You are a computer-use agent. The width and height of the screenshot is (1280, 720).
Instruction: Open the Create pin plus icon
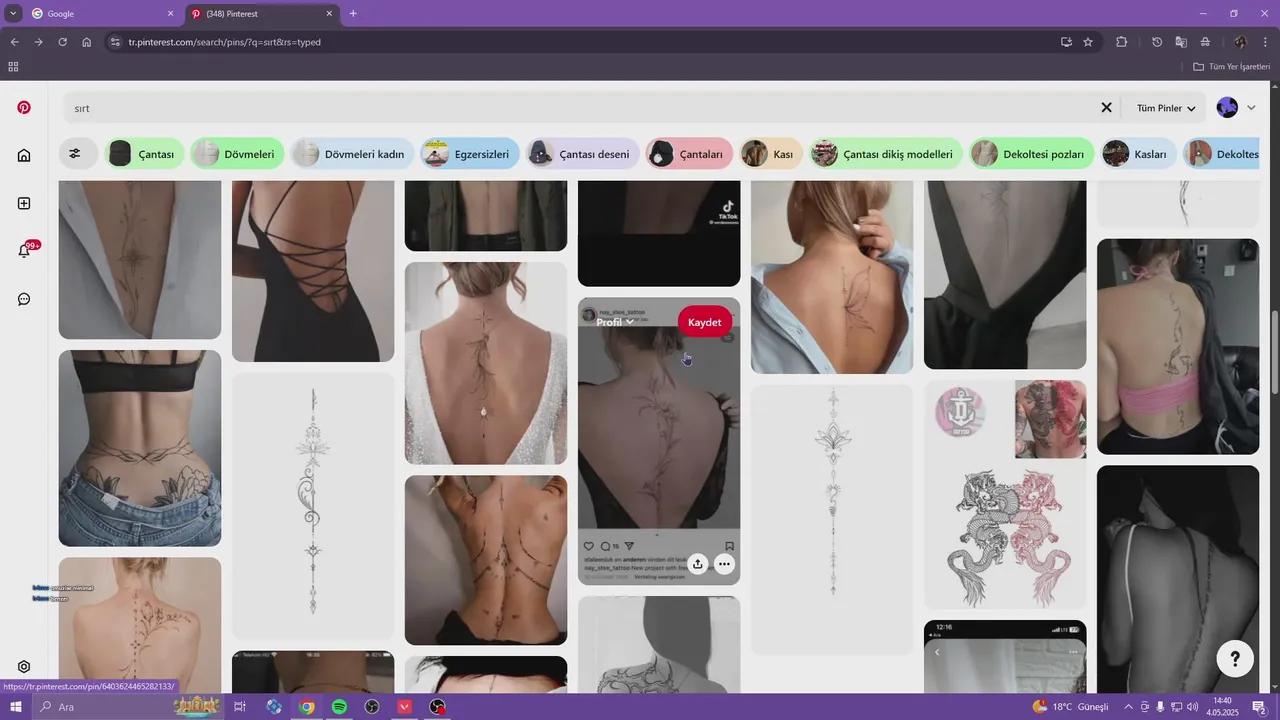click(24, 203)
